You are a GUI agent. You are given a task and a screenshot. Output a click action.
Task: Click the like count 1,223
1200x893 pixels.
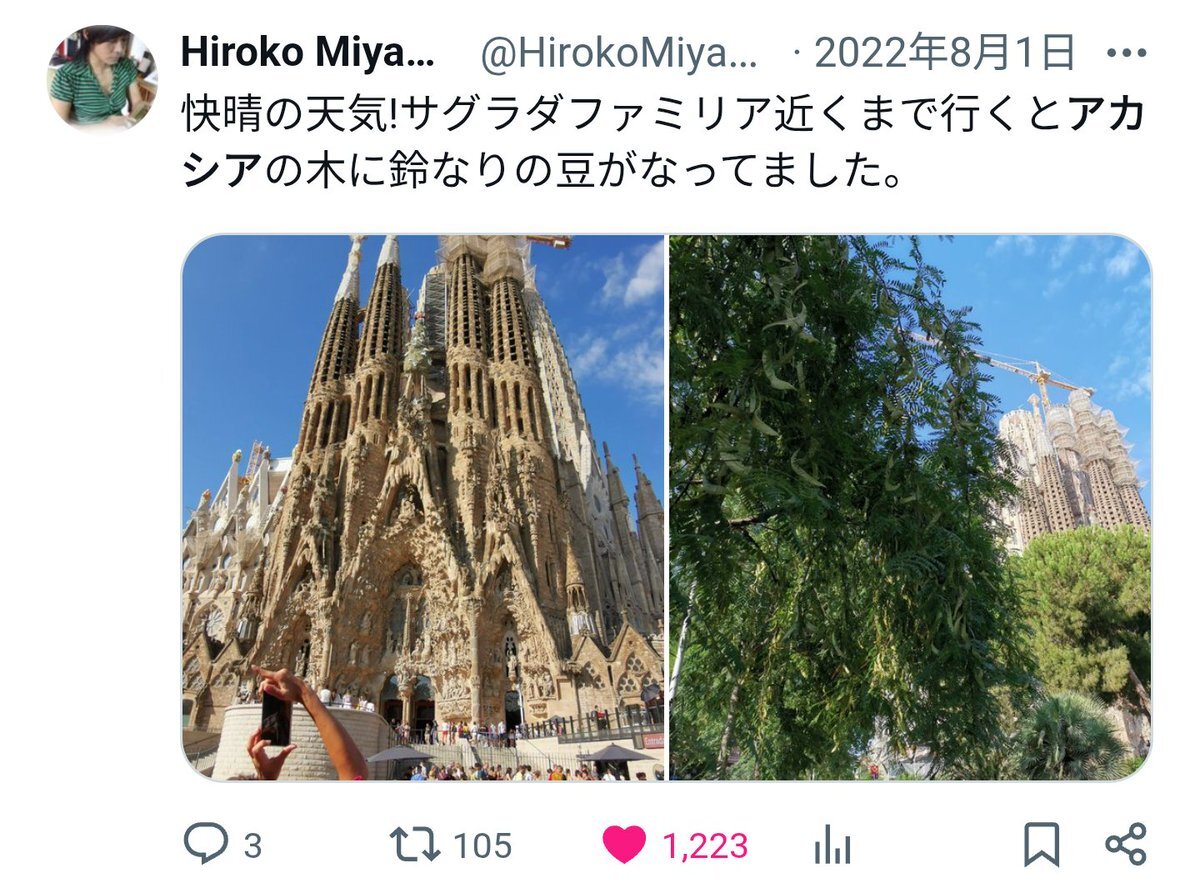click(706, 847)
